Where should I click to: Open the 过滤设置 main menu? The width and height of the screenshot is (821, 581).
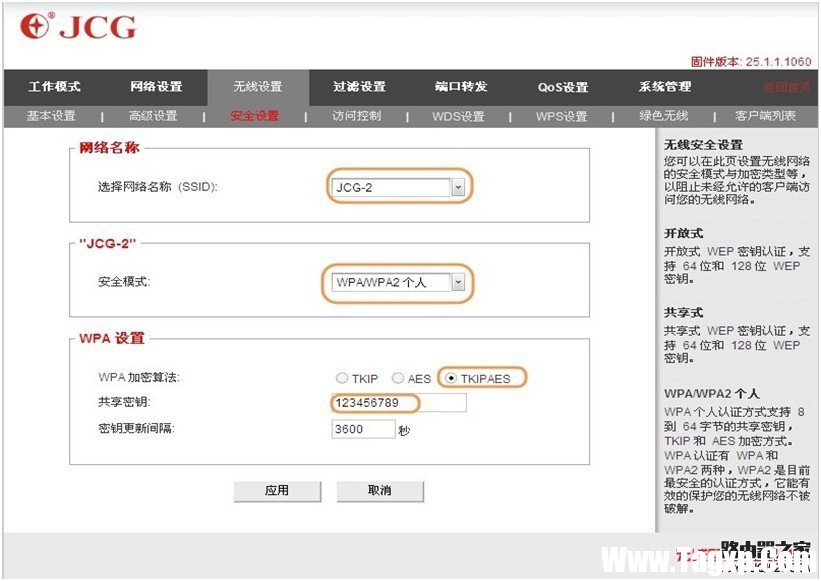359,86
